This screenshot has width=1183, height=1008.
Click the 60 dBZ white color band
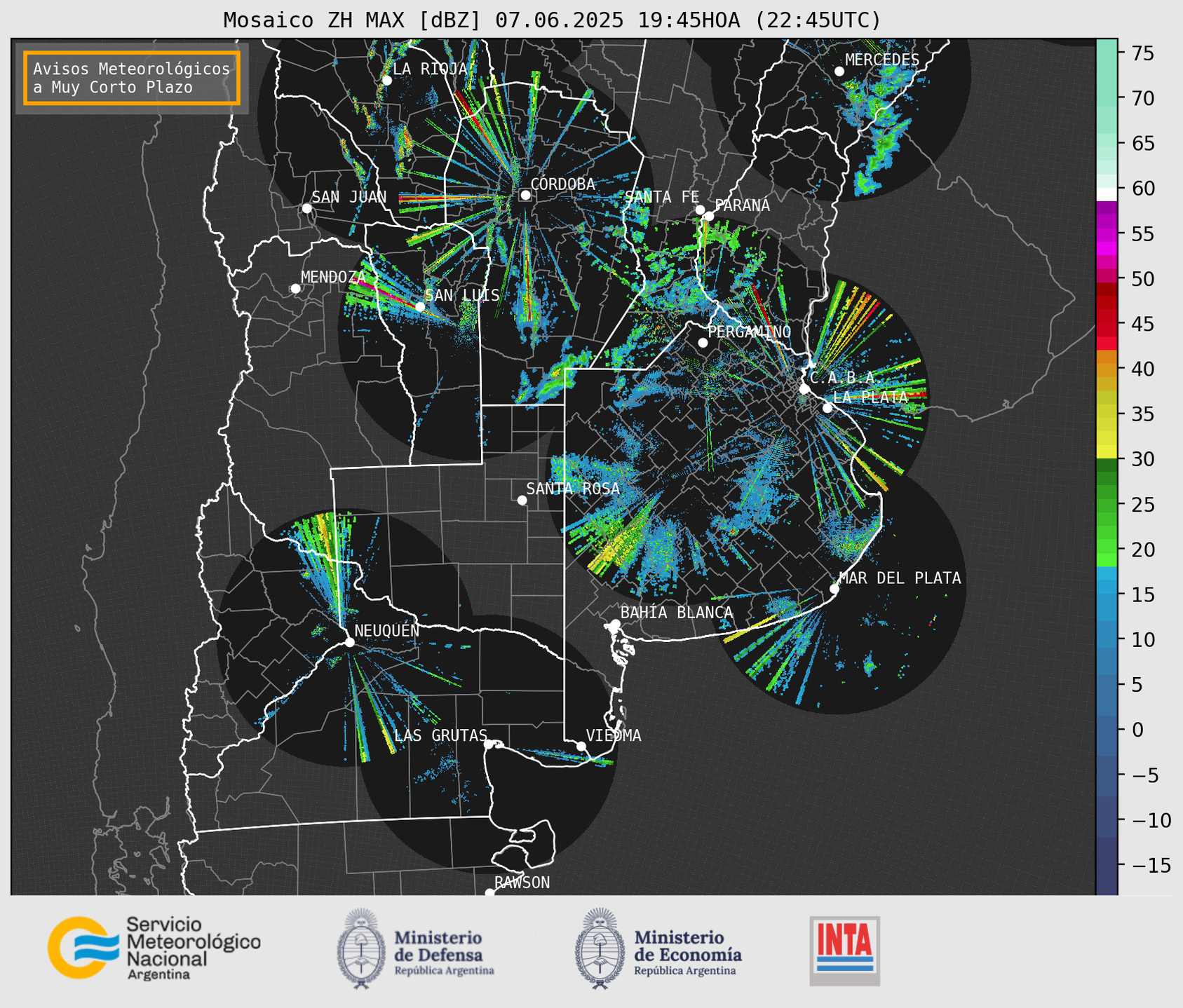[x=1106, y=193]
